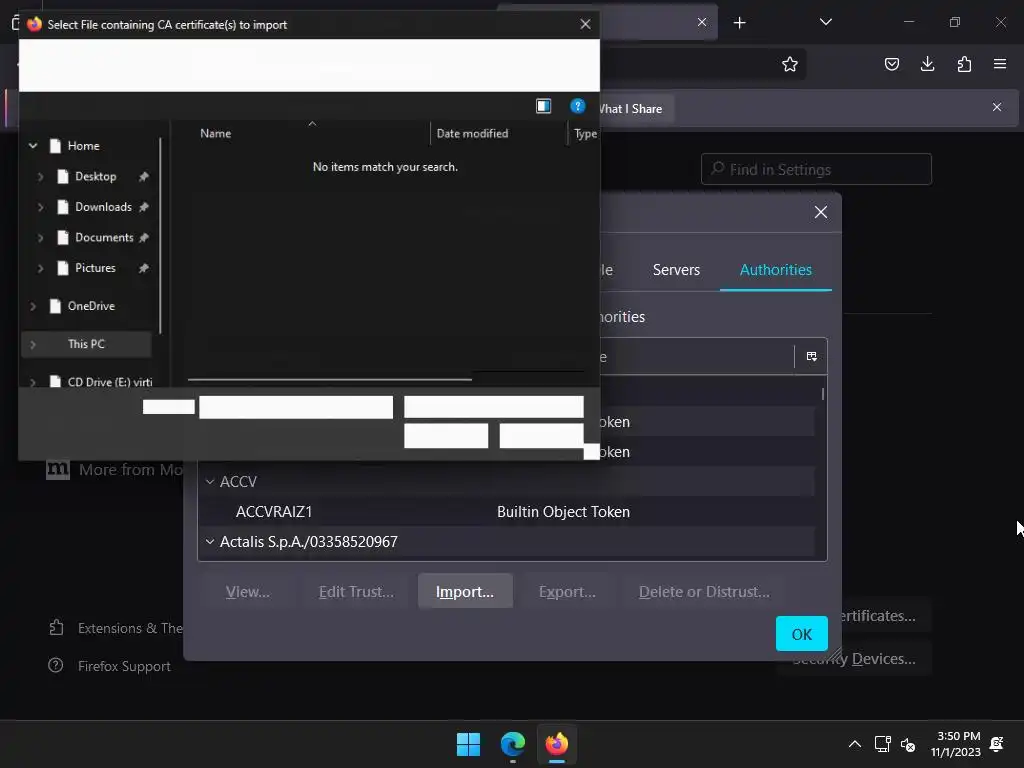Select Downloads in navigation pane
Image resolution: width=1024 pixels, height=768 pixels.
[x=103, y=207]
